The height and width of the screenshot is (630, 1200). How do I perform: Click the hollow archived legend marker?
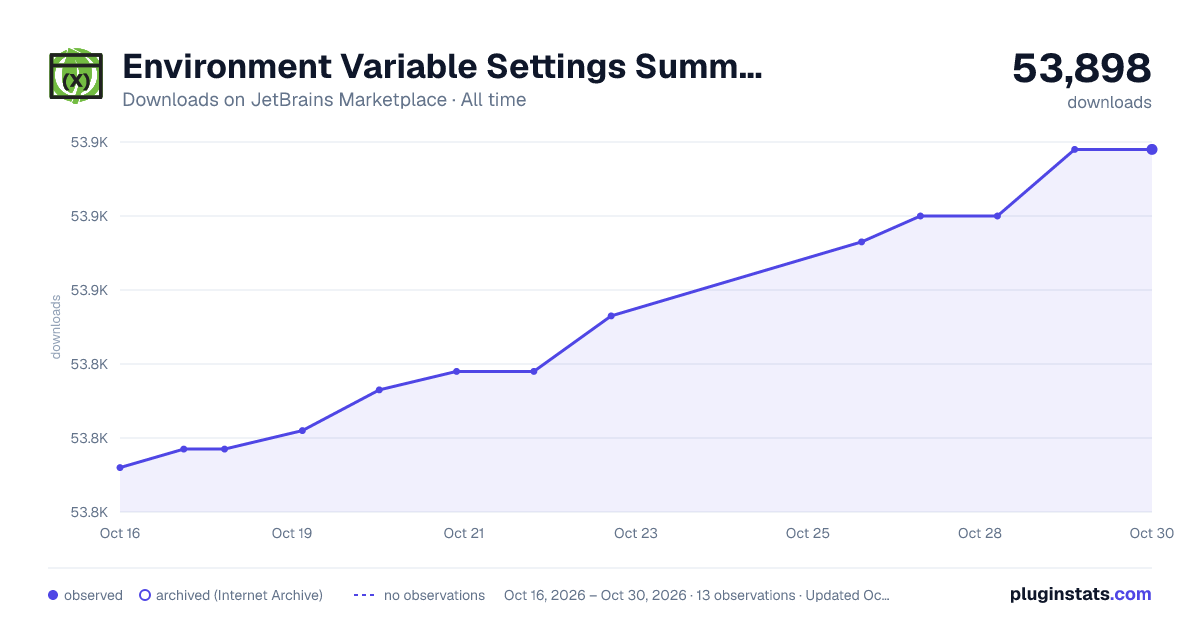145,595
